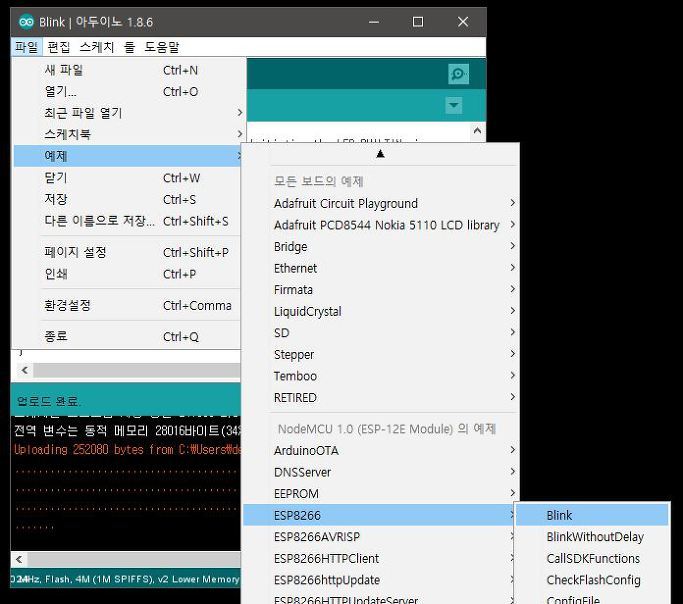This screenshot has width=683, height=604.
Task: Expand DNSServer examples
Action: point(381,472)
